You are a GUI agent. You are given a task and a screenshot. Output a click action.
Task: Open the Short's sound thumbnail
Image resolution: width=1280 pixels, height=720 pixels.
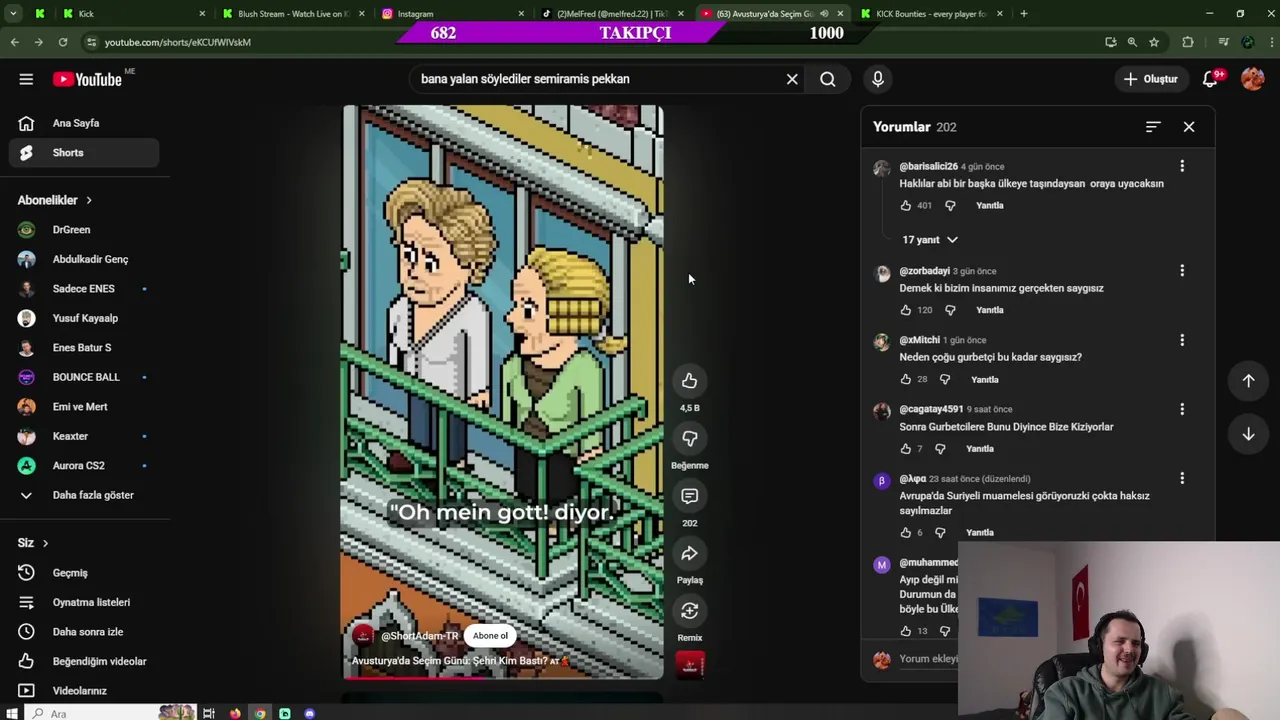pyautogui.click(x=690, y=664)
